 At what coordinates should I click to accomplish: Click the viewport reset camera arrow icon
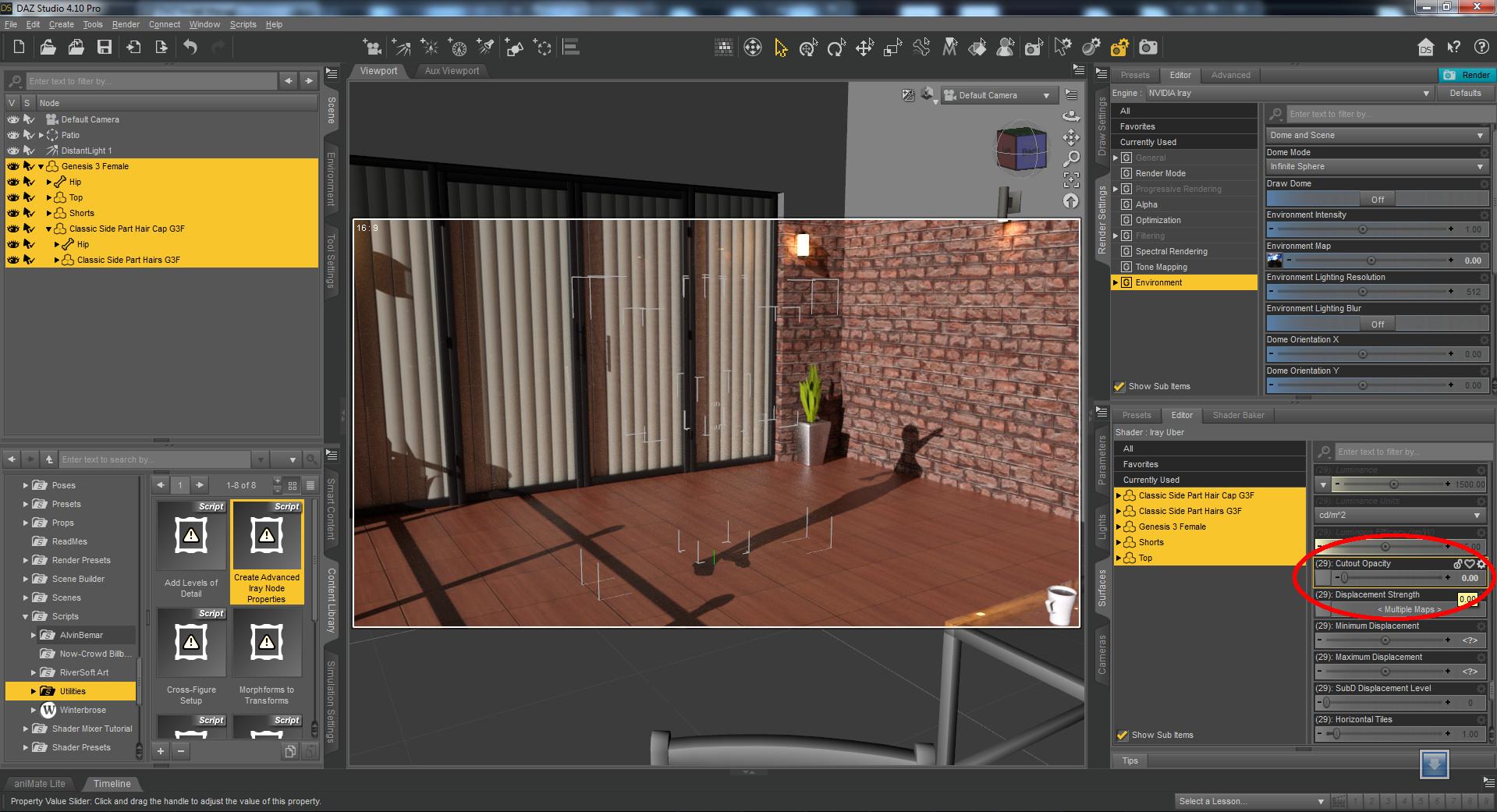pyautogui.click(x=1071, y=201)
